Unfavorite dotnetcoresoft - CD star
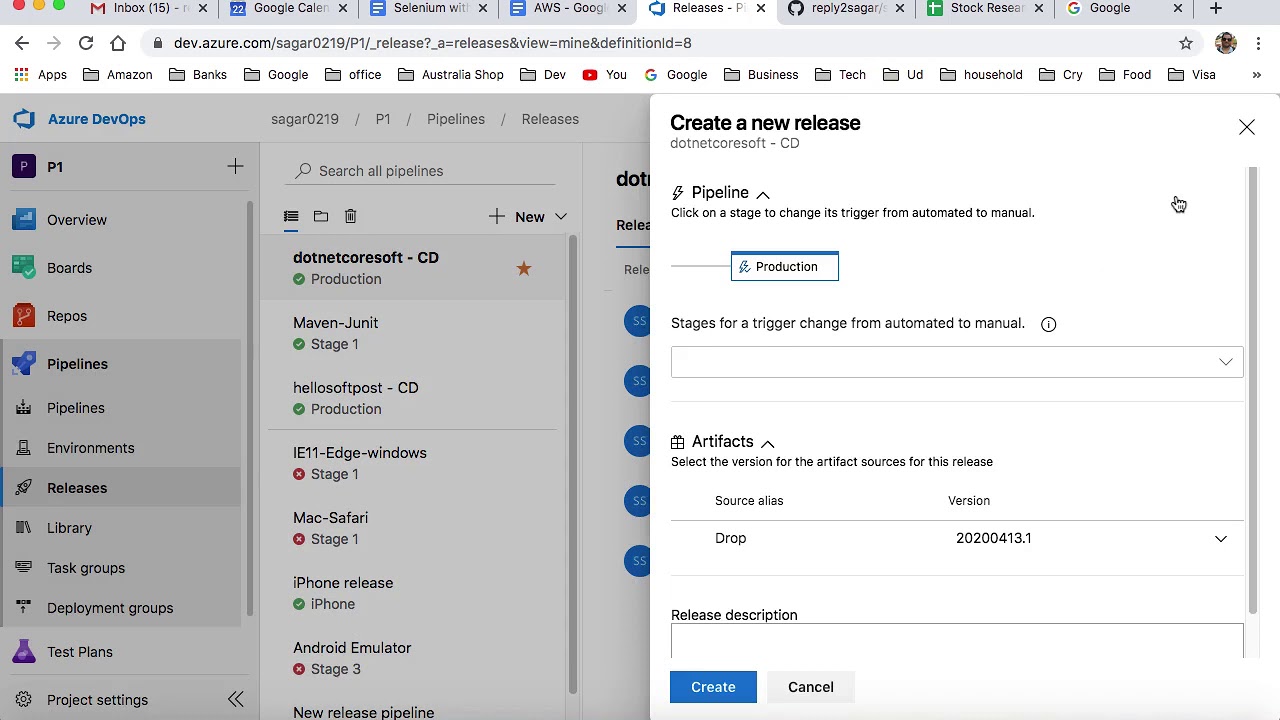The image size is (1280, 720). tap(524, 268)
